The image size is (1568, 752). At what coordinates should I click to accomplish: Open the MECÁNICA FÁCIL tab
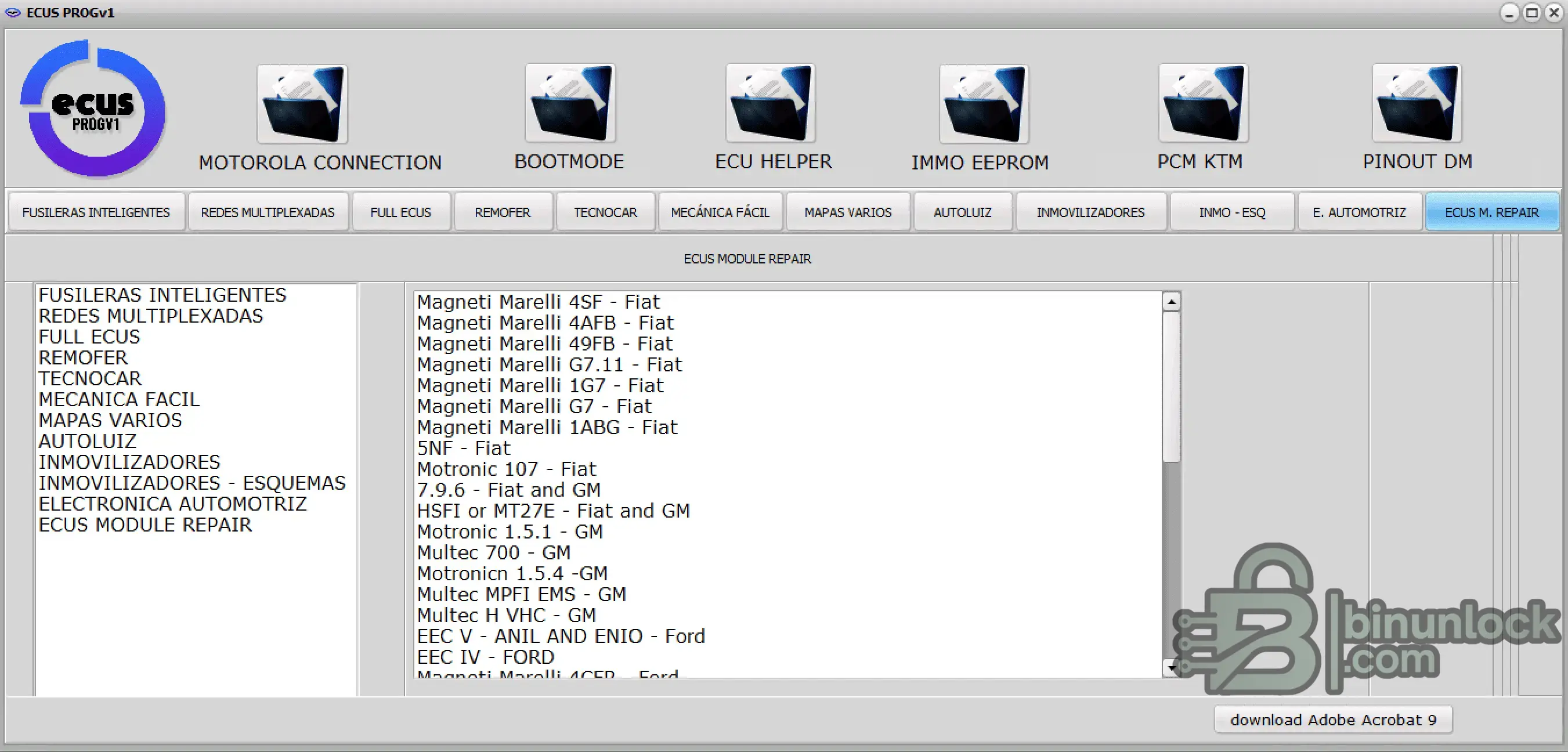pos(720,212)
